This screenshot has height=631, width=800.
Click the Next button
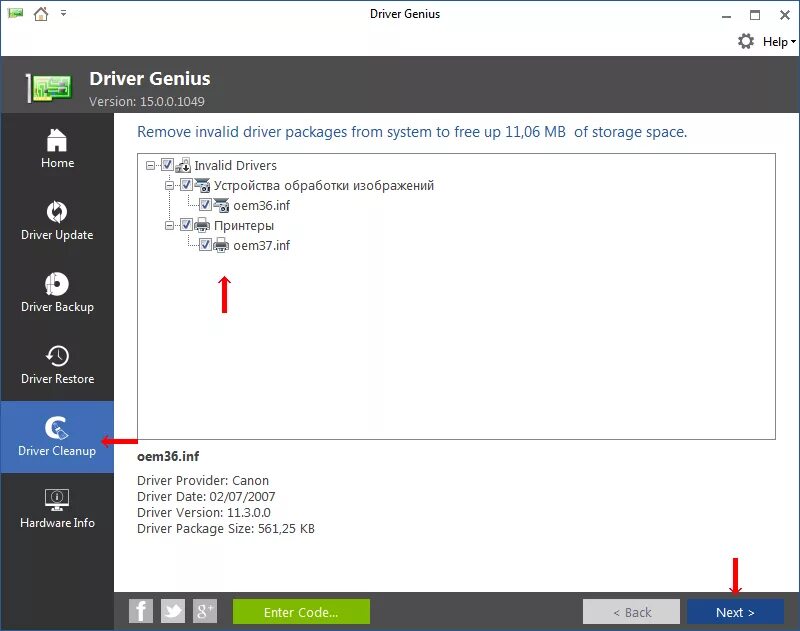tap(735, 612)
